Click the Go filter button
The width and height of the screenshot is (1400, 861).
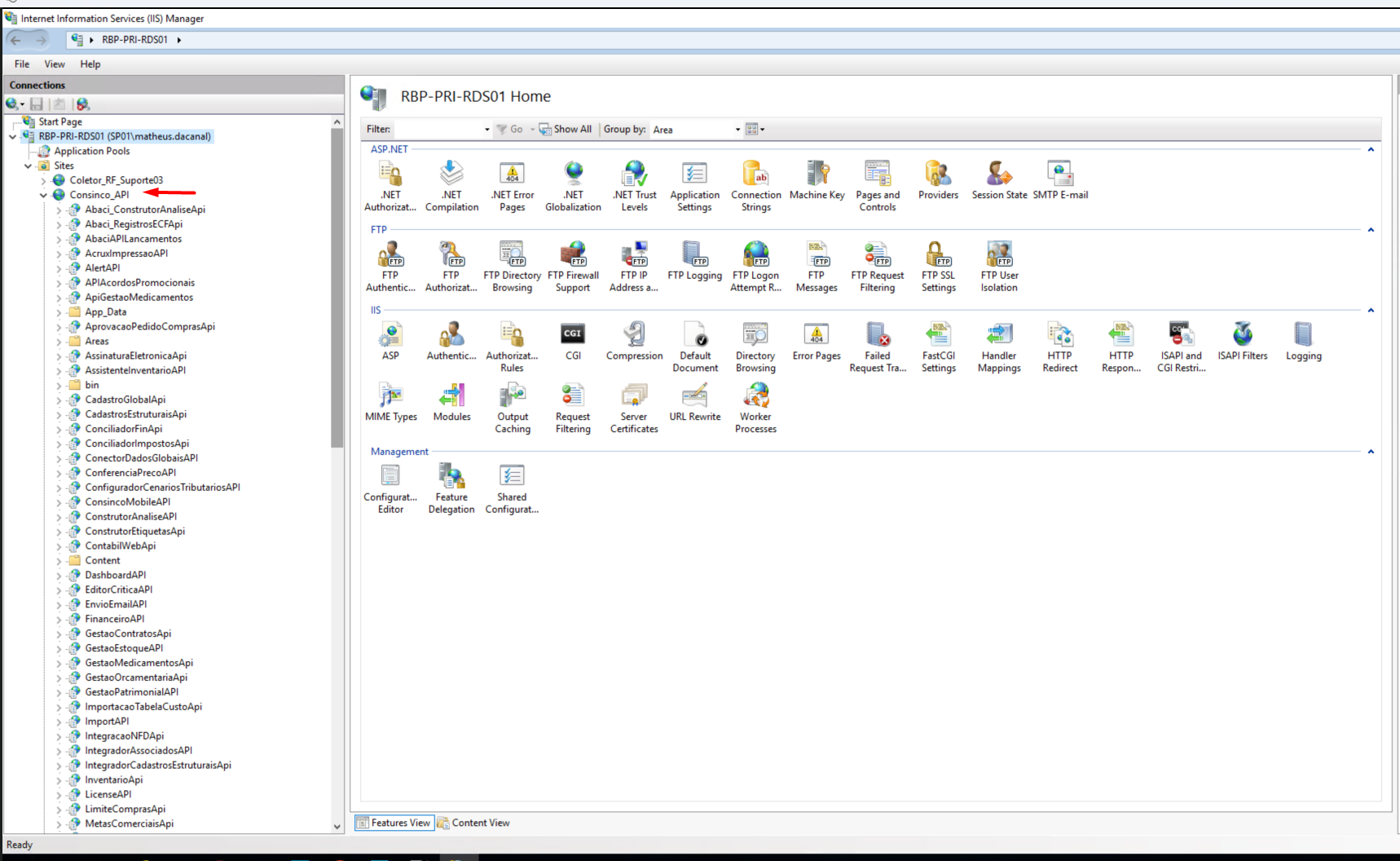click(x=510, y=130)
